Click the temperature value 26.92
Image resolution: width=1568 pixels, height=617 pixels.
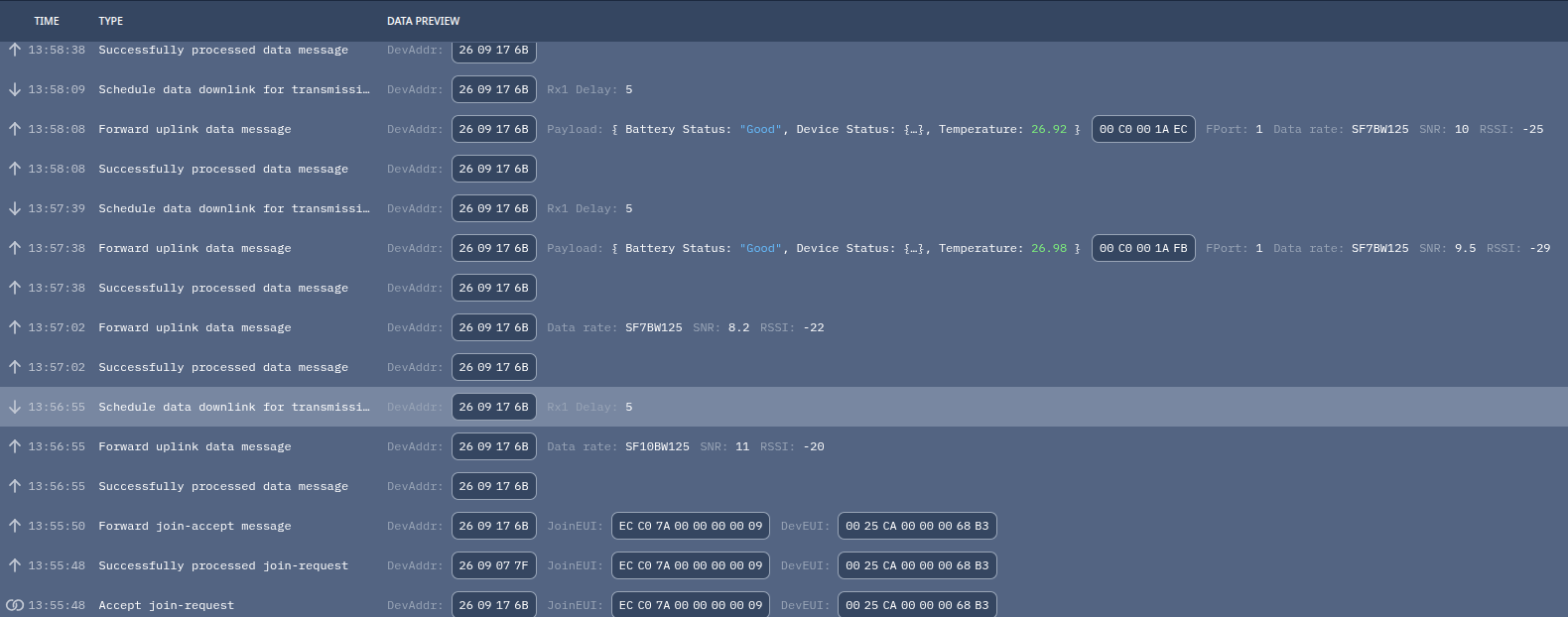tap(1049, 129)
